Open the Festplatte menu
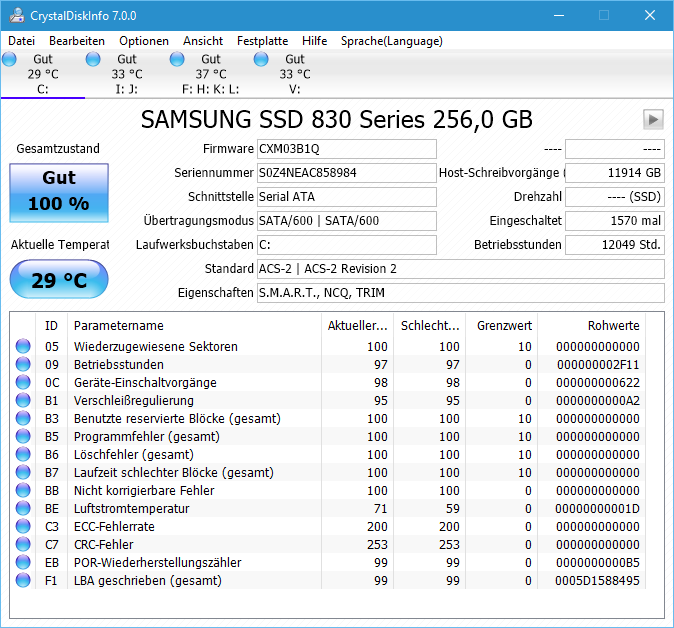This screenshot has height=628, width=674. [x=263, y=41]
